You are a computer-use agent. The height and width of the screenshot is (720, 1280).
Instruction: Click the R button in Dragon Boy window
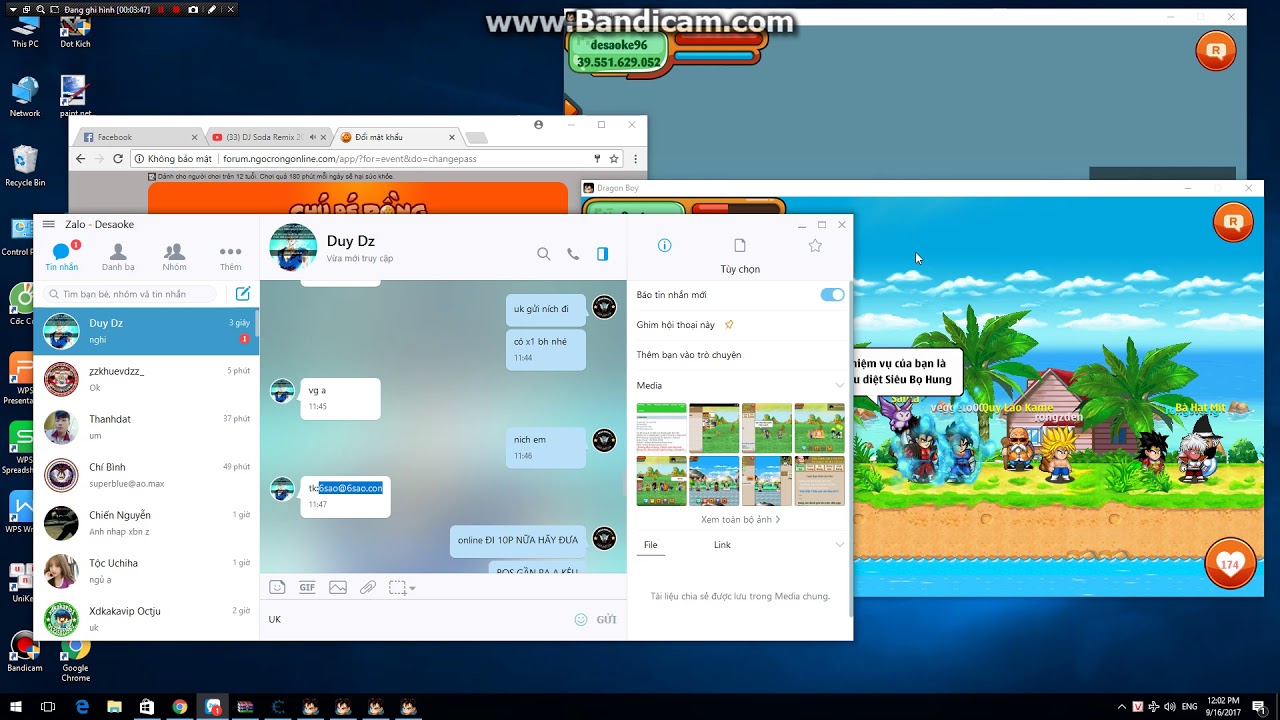pyautogui.click(x=1233, y=222)
